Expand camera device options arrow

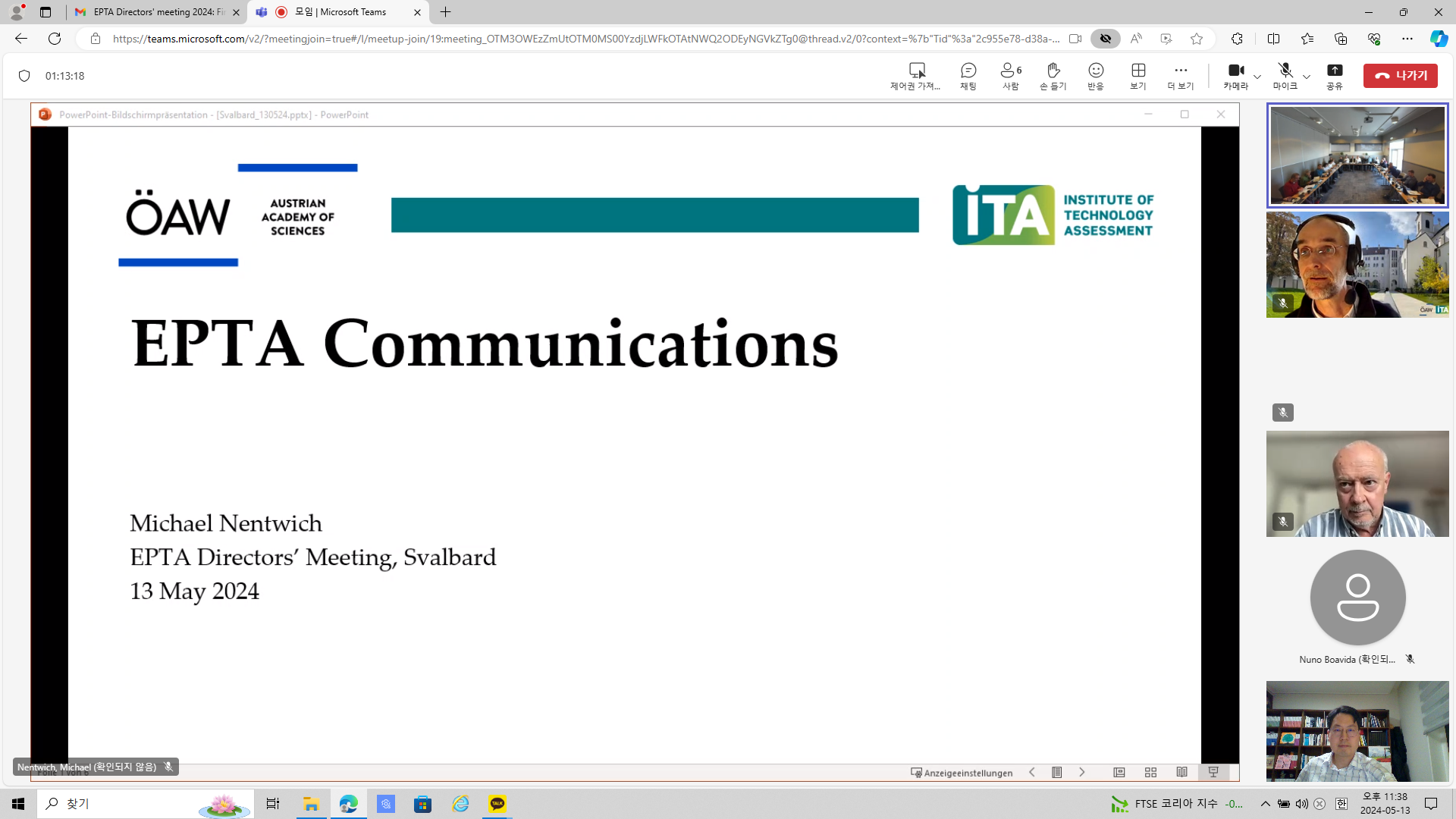[1257, 77]
